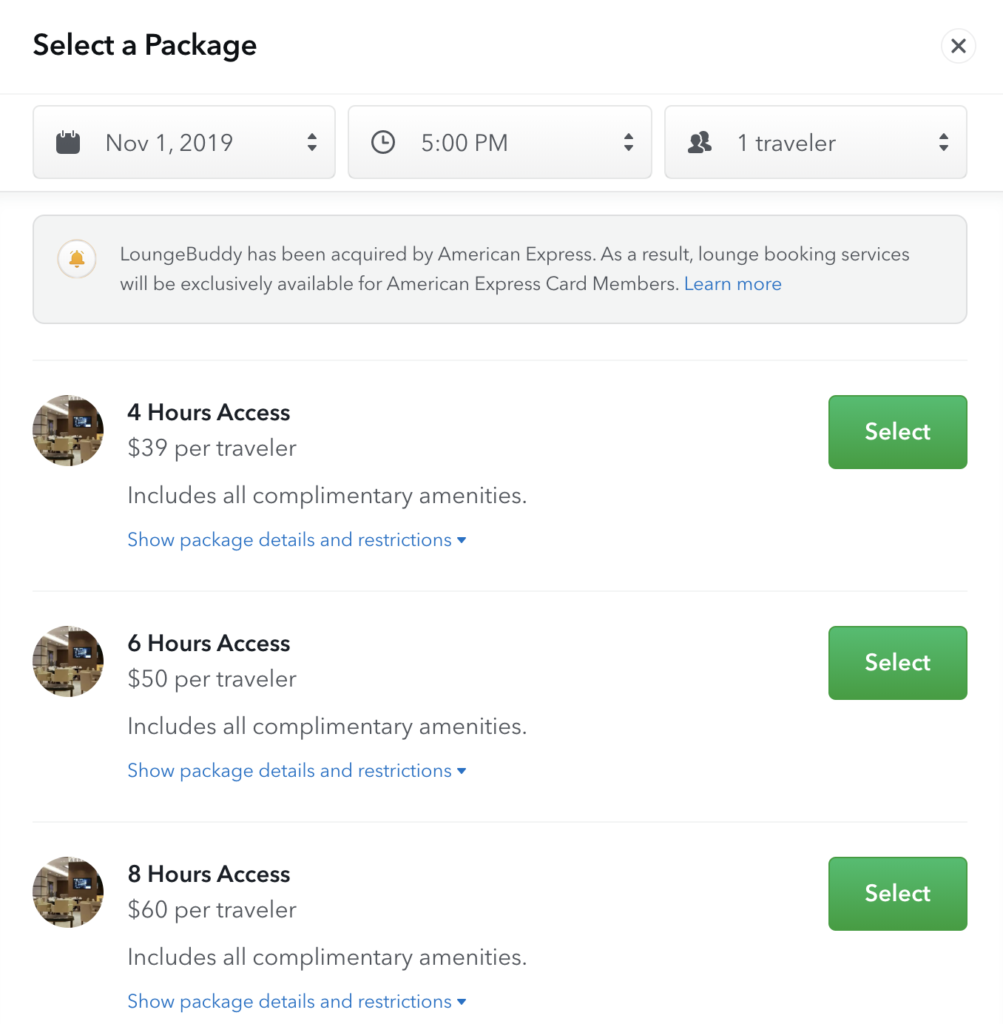The width and height of the screenshot is (1003, 1024).
Task: Click the date selector up-down arrows
Action: coord(312,143)
